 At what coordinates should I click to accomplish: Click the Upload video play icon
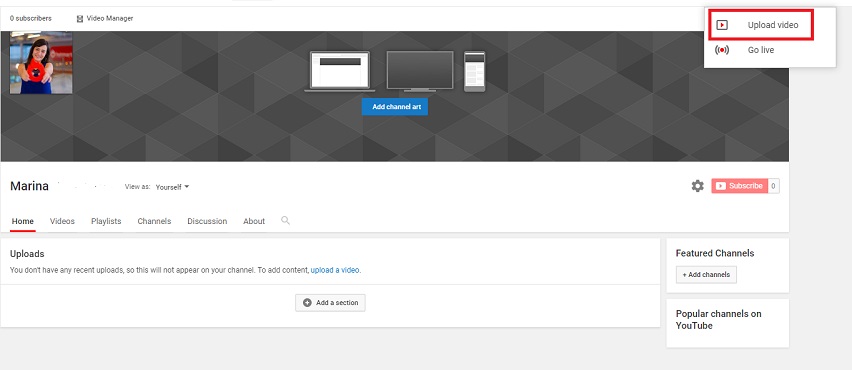722,25
